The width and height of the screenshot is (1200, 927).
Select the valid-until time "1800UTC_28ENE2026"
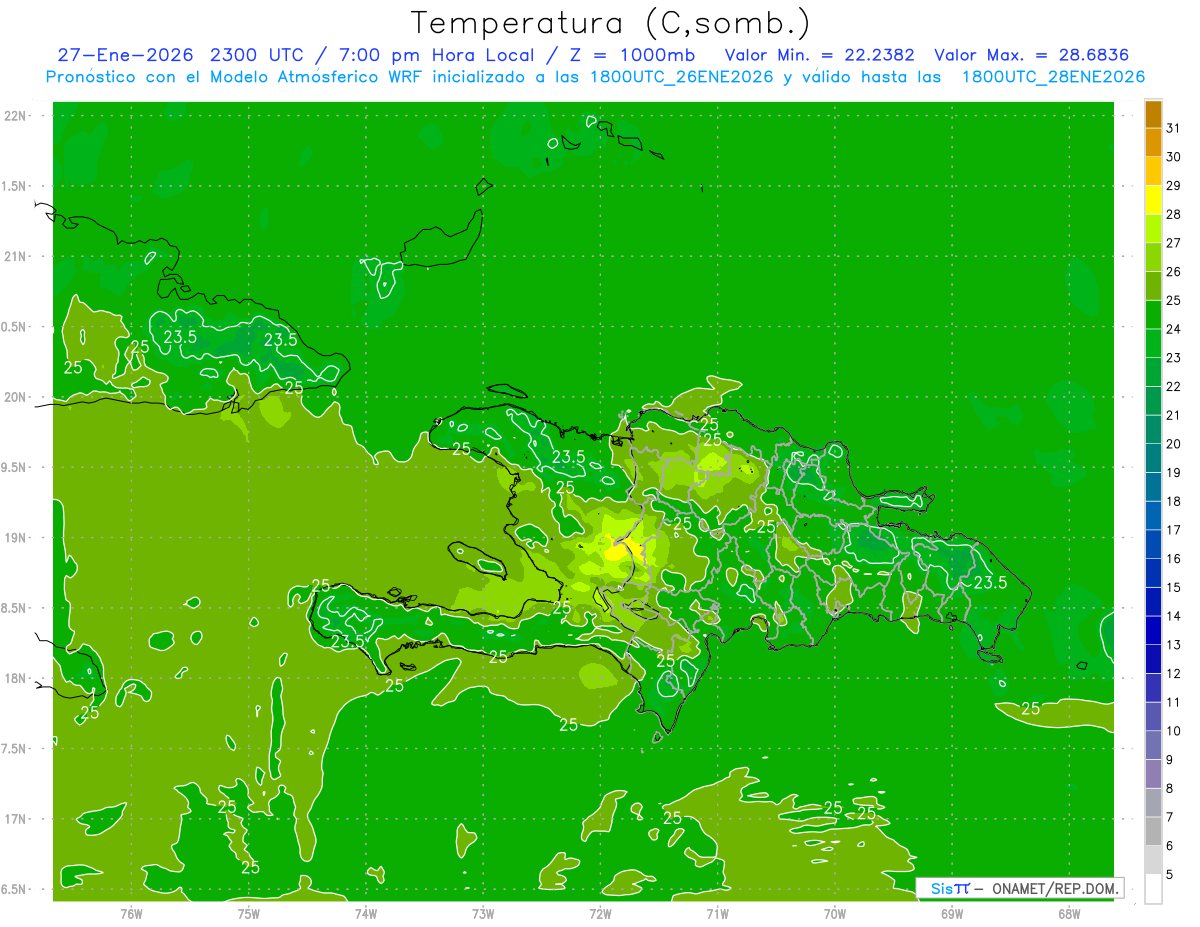pos(1053,77)
